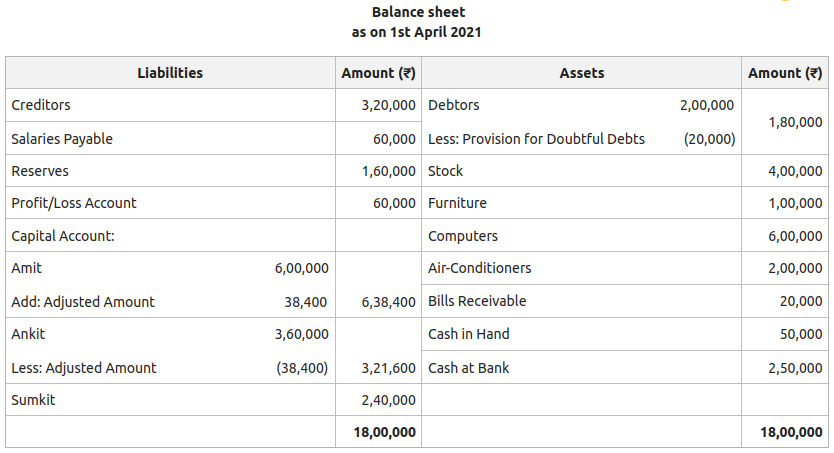Click the Debtors asset label
Screen dimensions: 834x453
click(453, 105)
